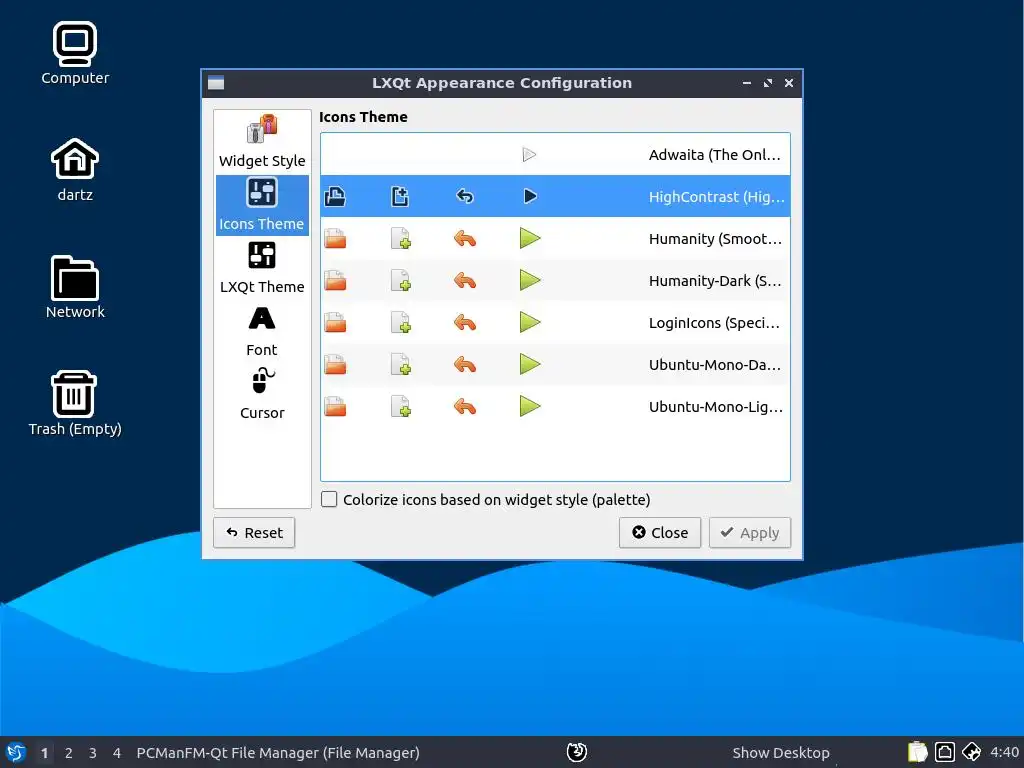Click the green play arrow in LoginIcons row

[530, 322]
